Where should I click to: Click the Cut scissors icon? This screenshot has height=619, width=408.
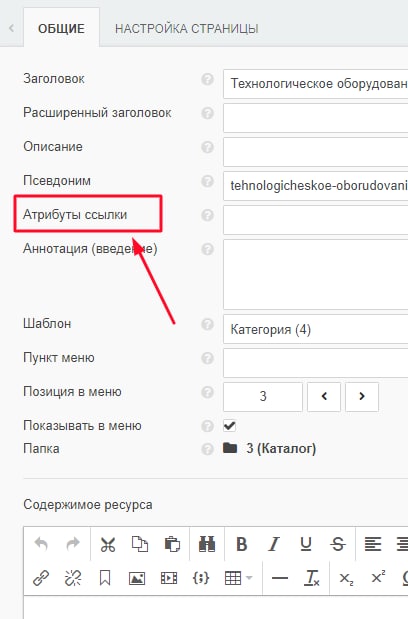107,544
